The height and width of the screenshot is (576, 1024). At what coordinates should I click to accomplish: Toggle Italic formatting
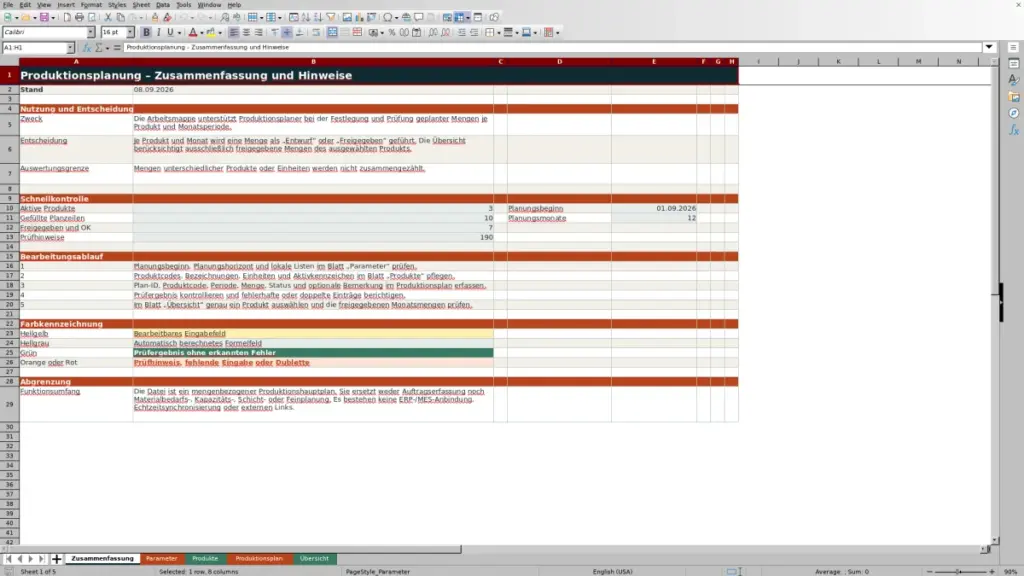coord(158,32)
